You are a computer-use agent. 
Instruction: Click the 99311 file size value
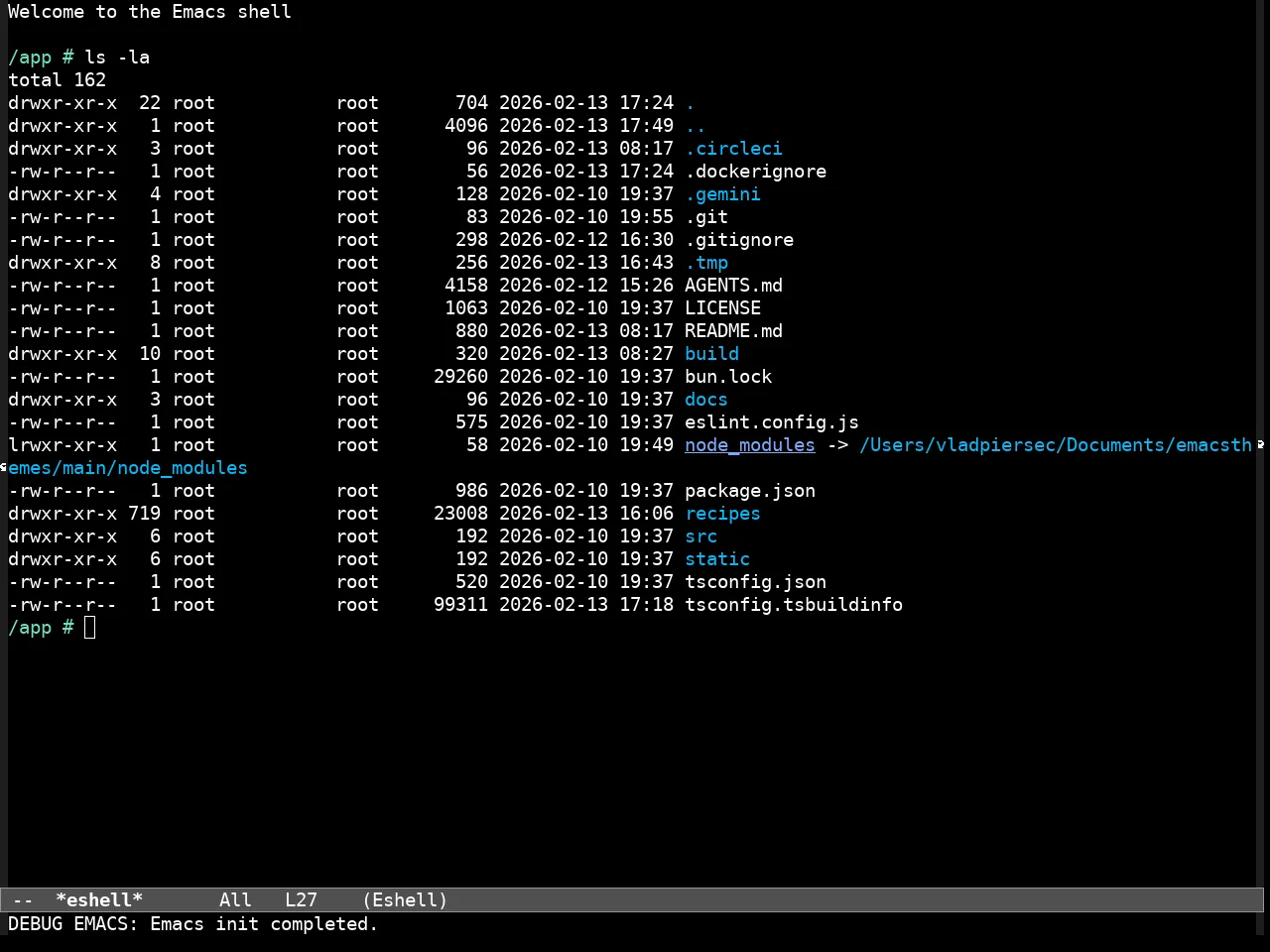click(x=460, y=605)
